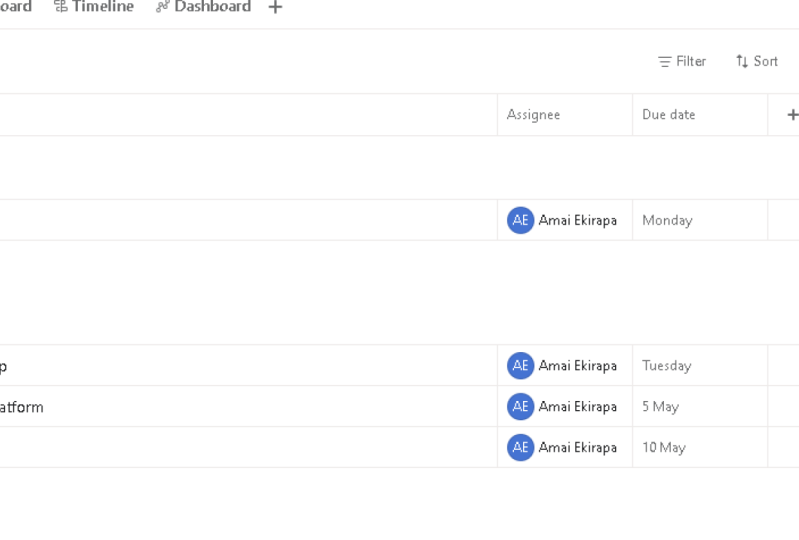
Task: Click the 10 May due date cell
Action: (700, 447)
